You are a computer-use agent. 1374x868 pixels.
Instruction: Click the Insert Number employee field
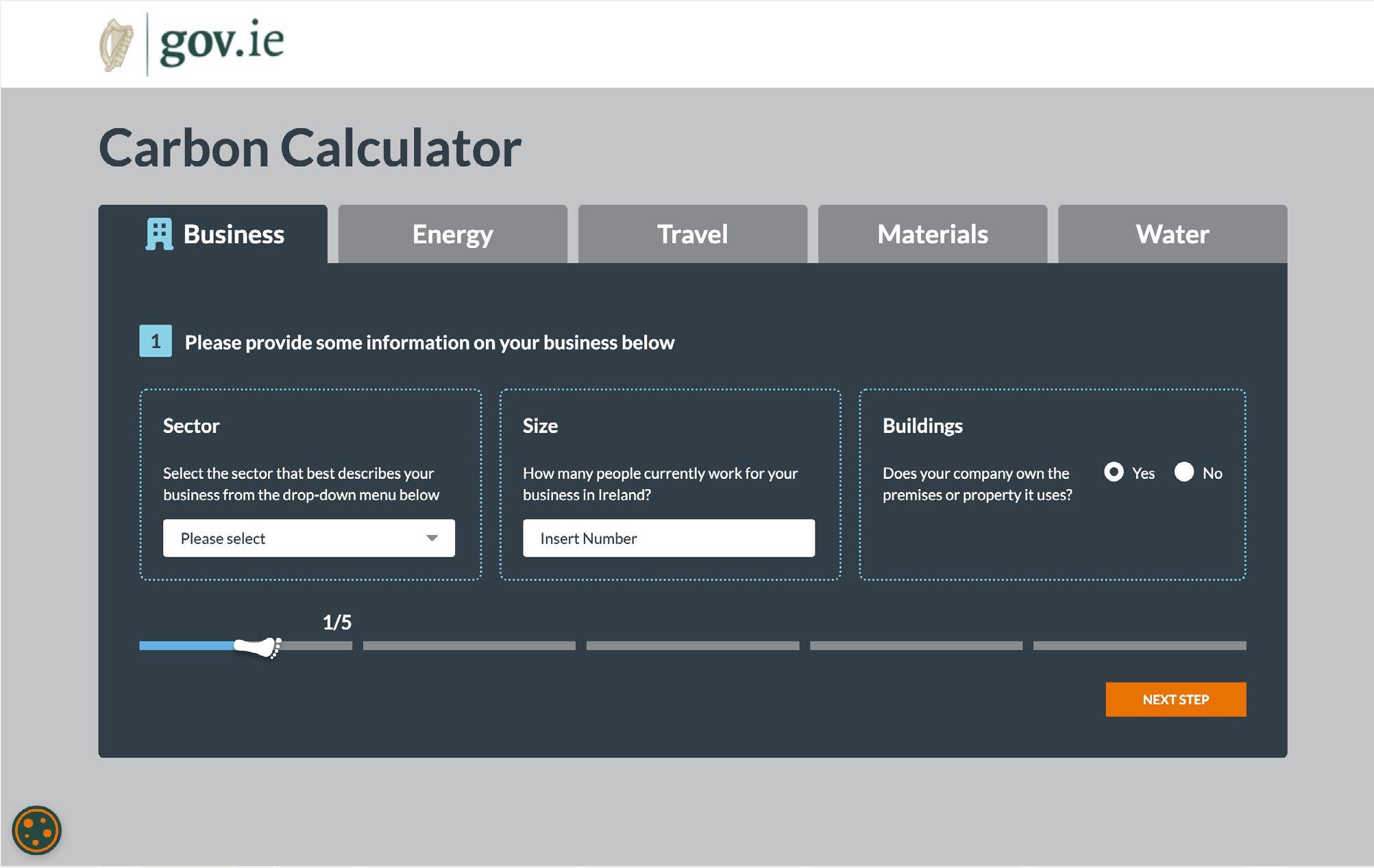[668, 538]
